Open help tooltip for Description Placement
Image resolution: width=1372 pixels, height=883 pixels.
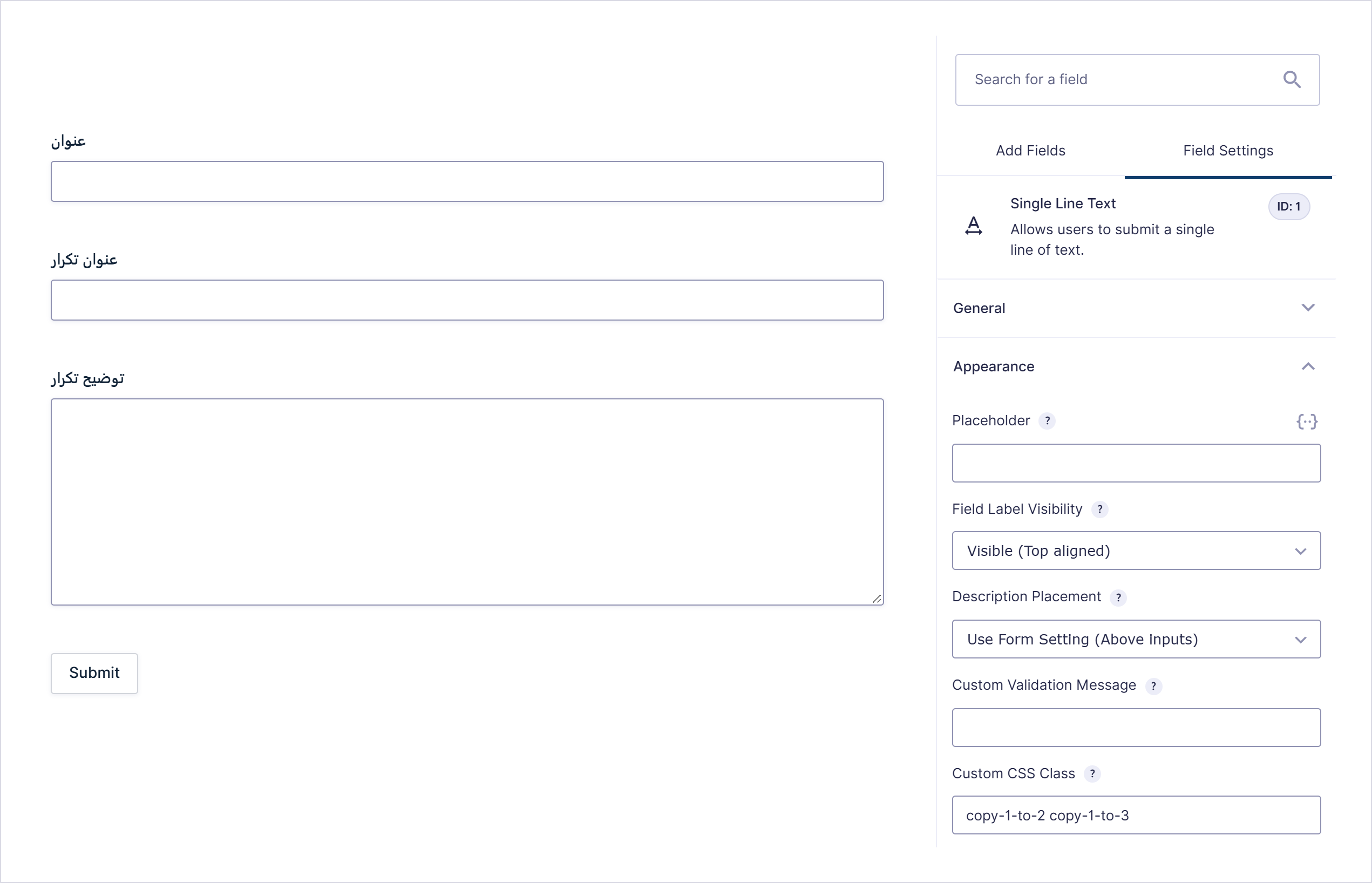pos(1118,597)
